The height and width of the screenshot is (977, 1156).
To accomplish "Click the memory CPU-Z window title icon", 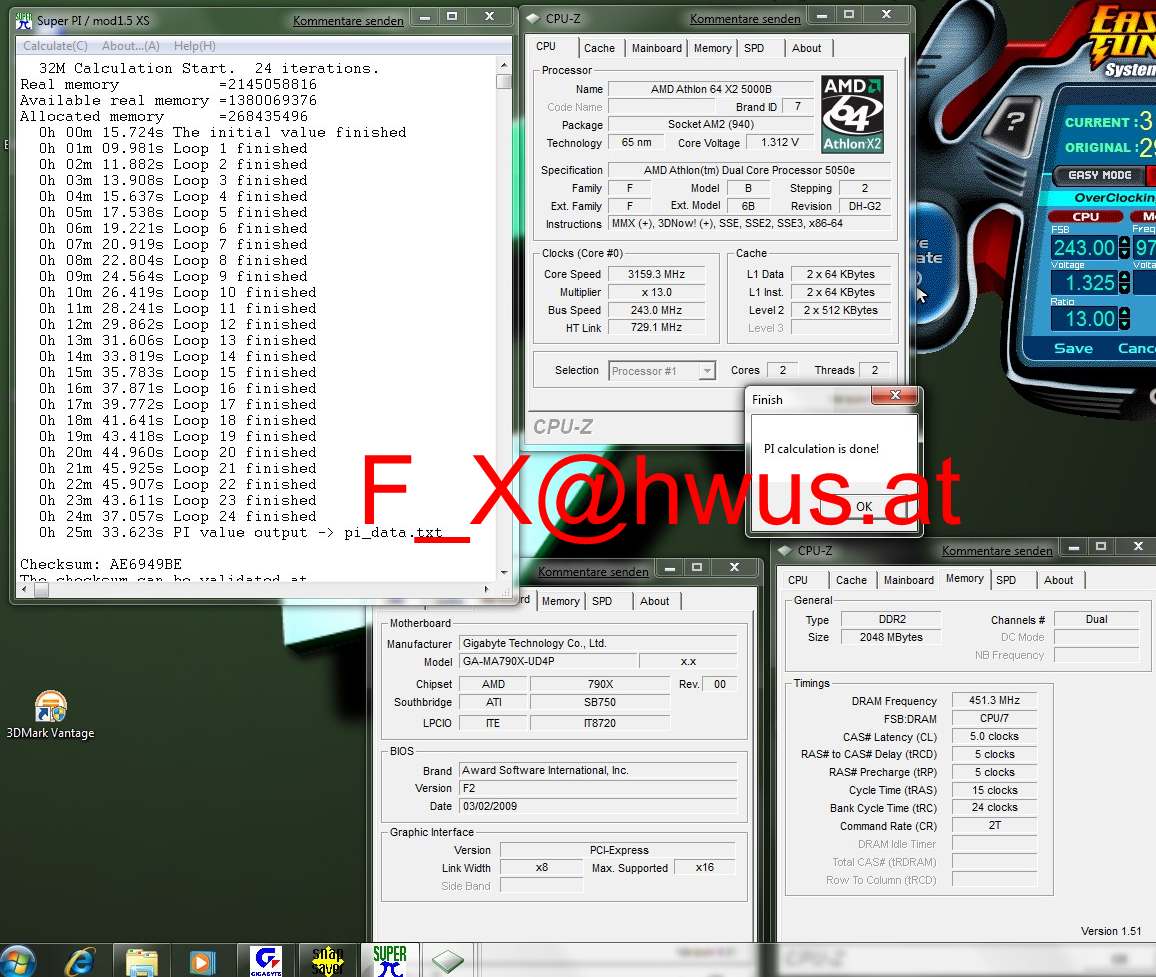I will (784, 551).
